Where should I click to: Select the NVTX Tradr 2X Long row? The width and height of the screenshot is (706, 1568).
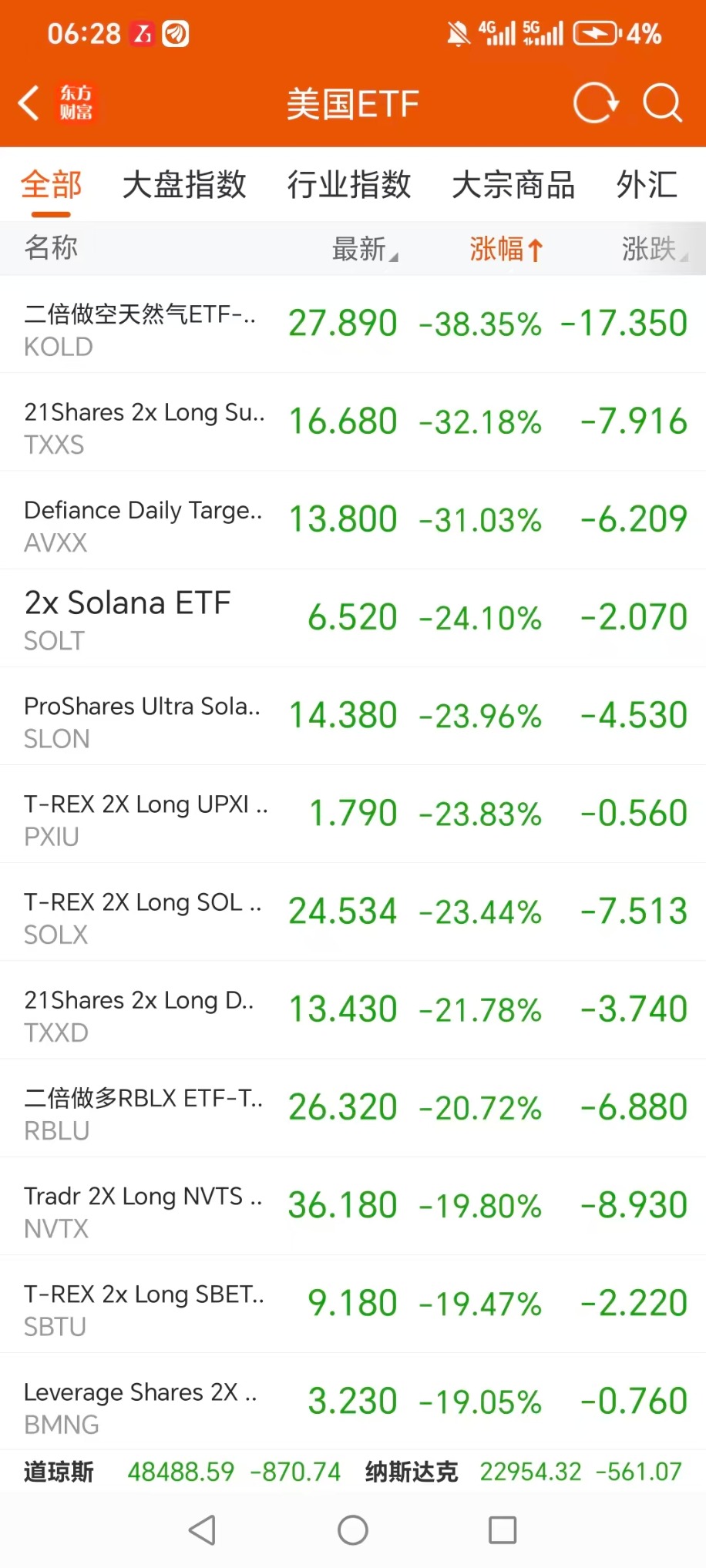pyautogui.click(x=353, y=1206)
